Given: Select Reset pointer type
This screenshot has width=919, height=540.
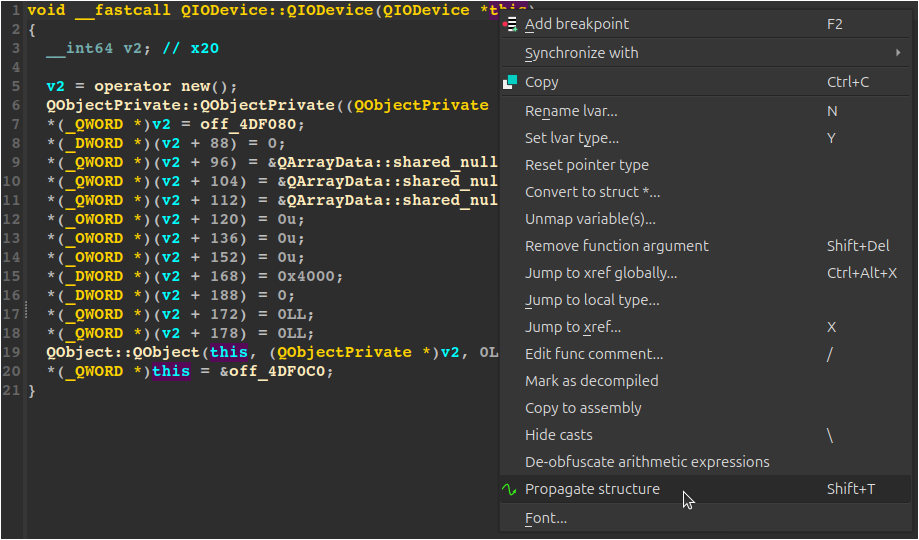Looking at the screenshot, I should coord(586,165).
